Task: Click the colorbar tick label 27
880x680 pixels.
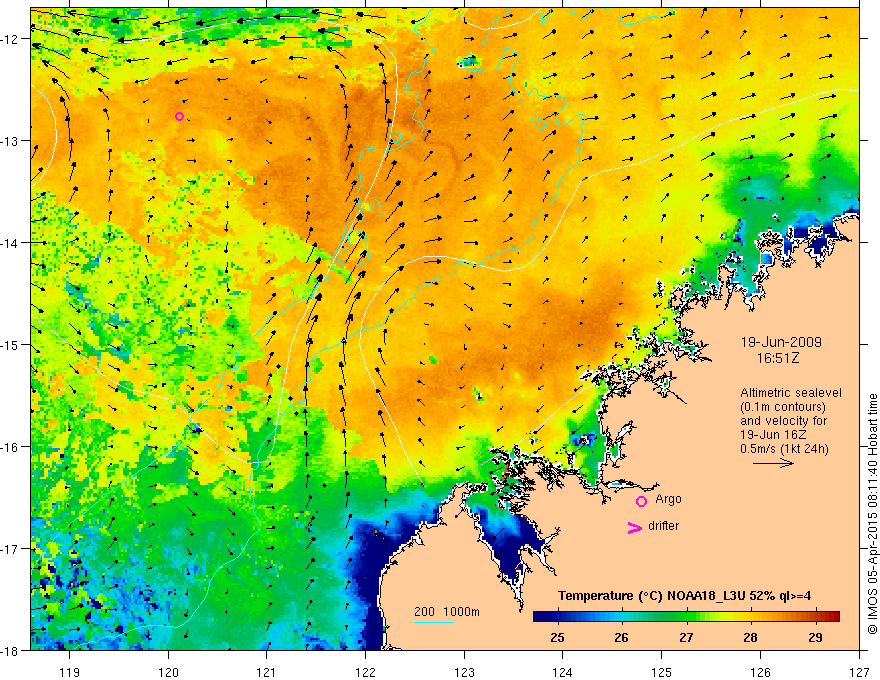Action: pos(686,637)
